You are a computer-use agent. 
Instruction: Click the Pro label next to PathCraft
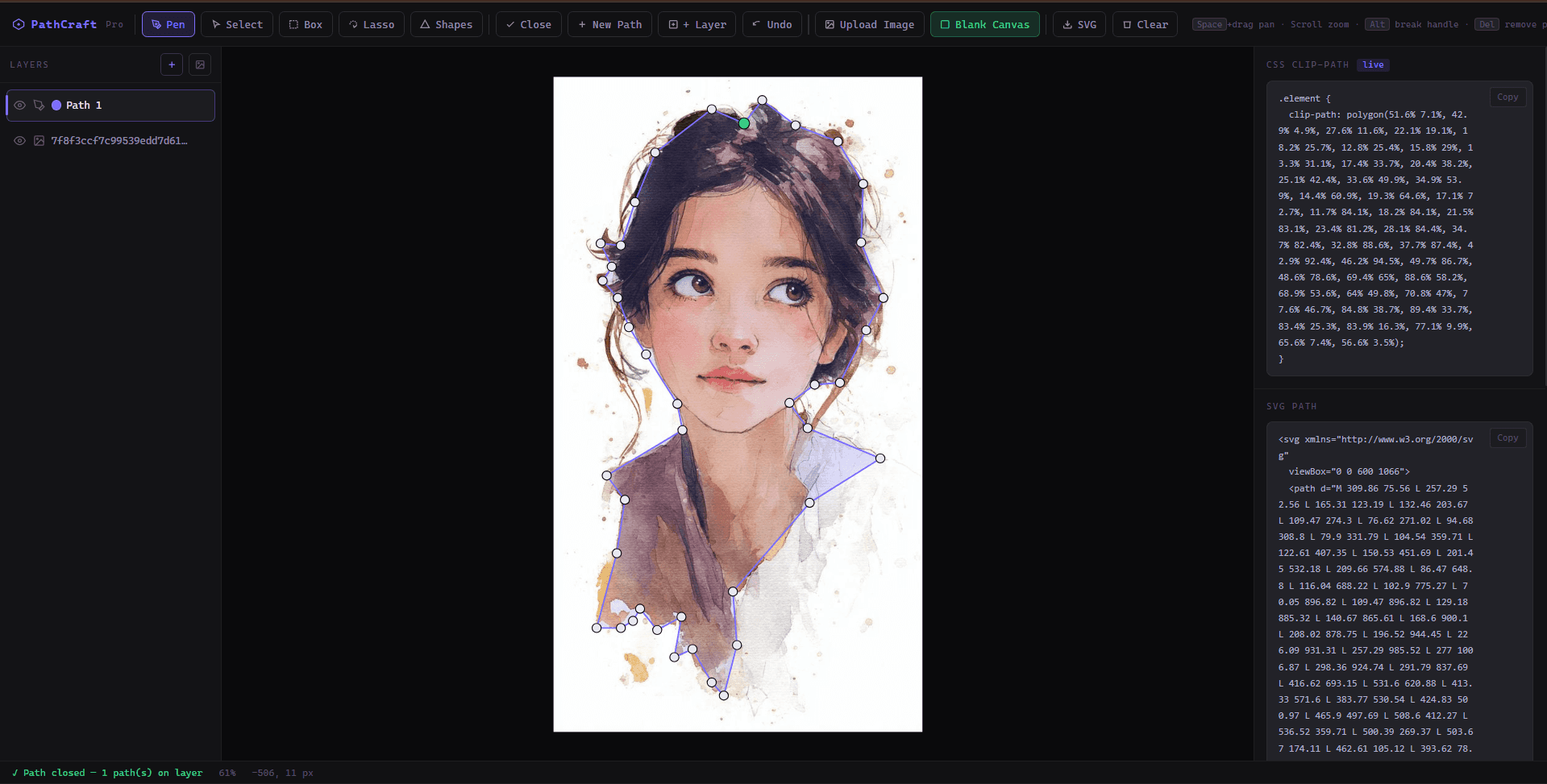(114, 24)
